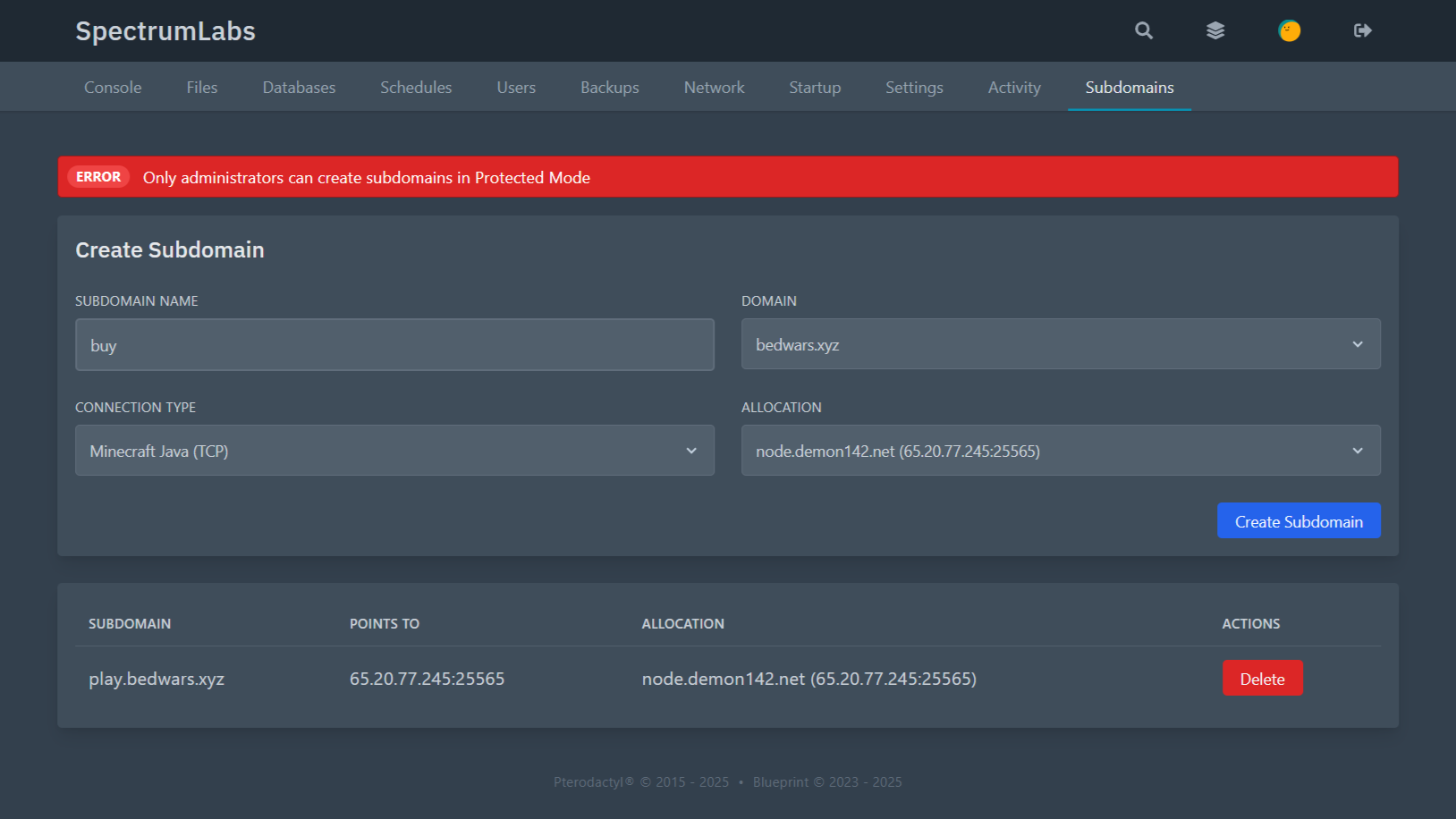Switch to the Startup tab
Image resolution: width=1456 pixels, height=819 pixels.
pyautogui.click(x=815, y=88)
